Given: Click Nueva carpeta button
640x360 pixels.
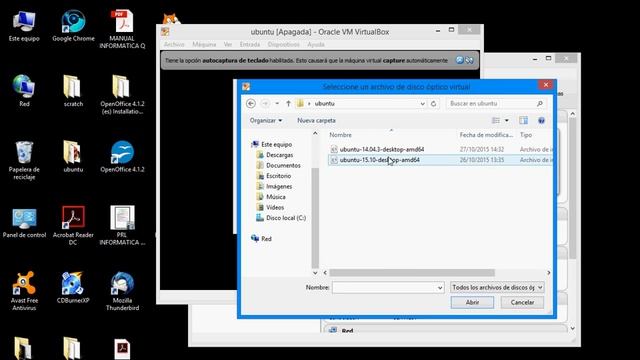Looking at the screenshot, I should (x=316, y=120).
